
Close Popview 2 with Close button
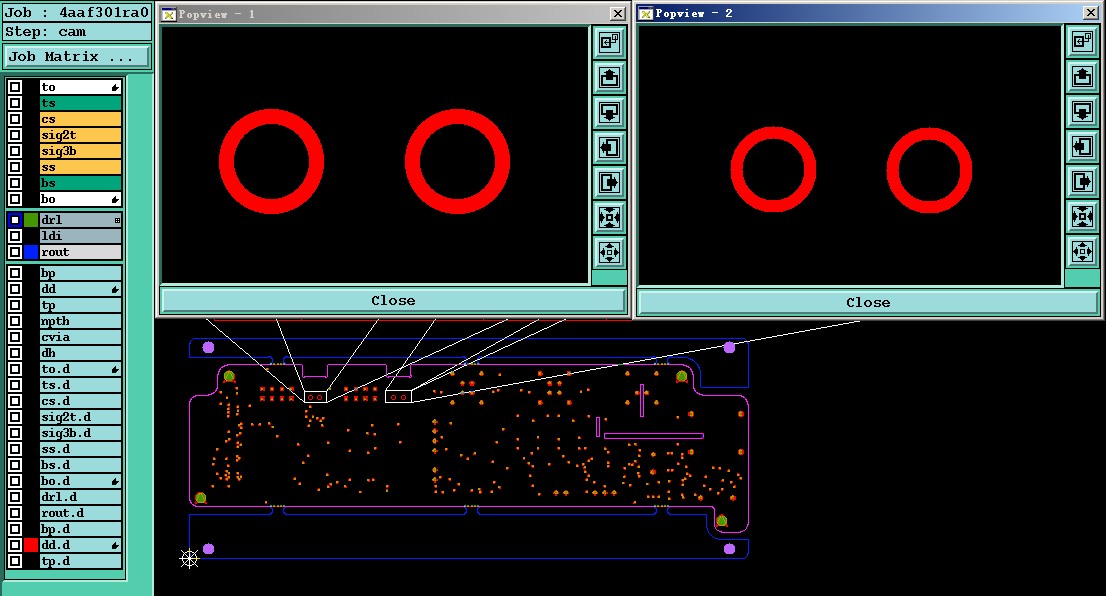pos(868,303)
